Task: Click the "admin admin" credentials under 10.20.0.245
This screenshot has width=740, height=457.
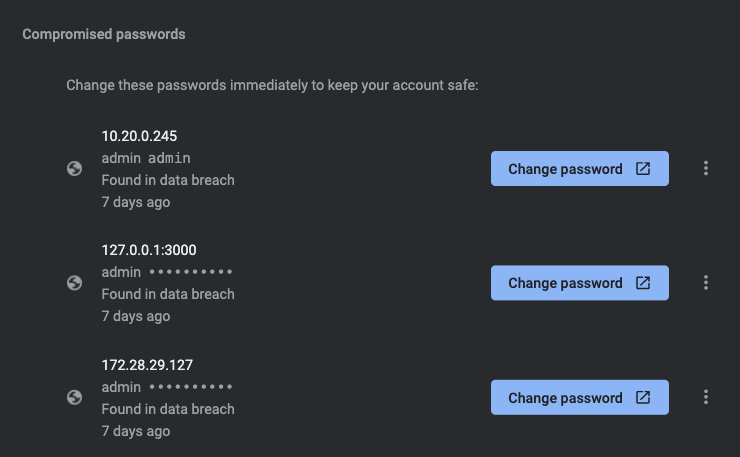Action: (146, 158)
